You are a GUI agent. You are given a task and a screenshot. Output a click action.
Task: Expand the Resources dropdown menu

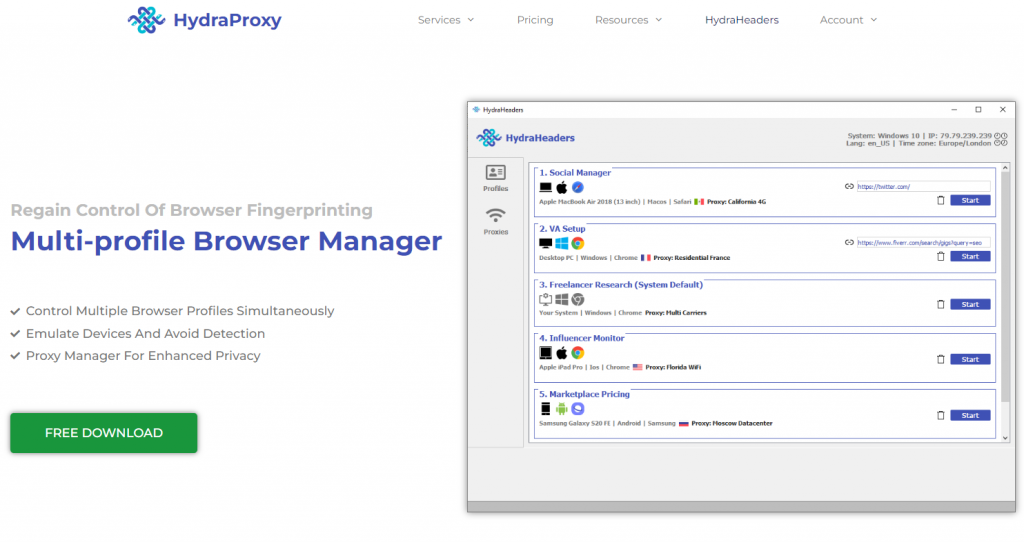click(628, 20)
